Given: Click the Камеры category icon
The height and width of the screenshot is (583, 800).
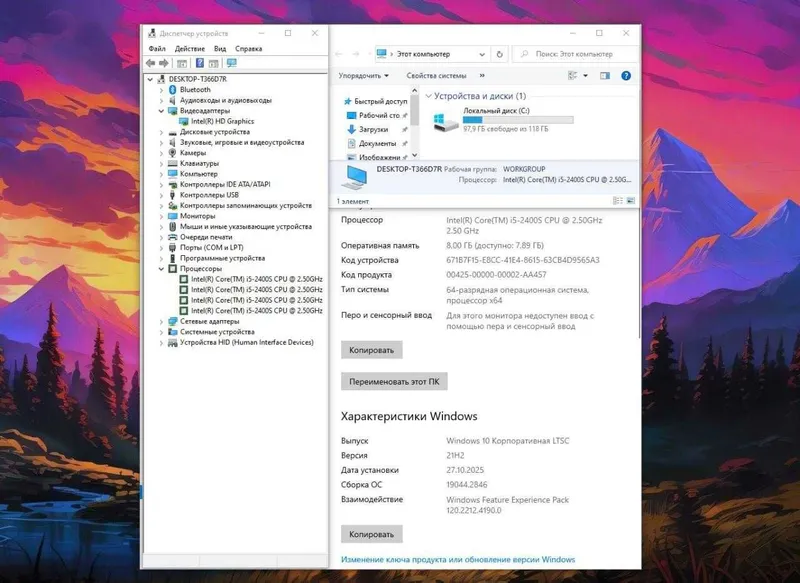Looking at the screenshot, I should 172,153.
